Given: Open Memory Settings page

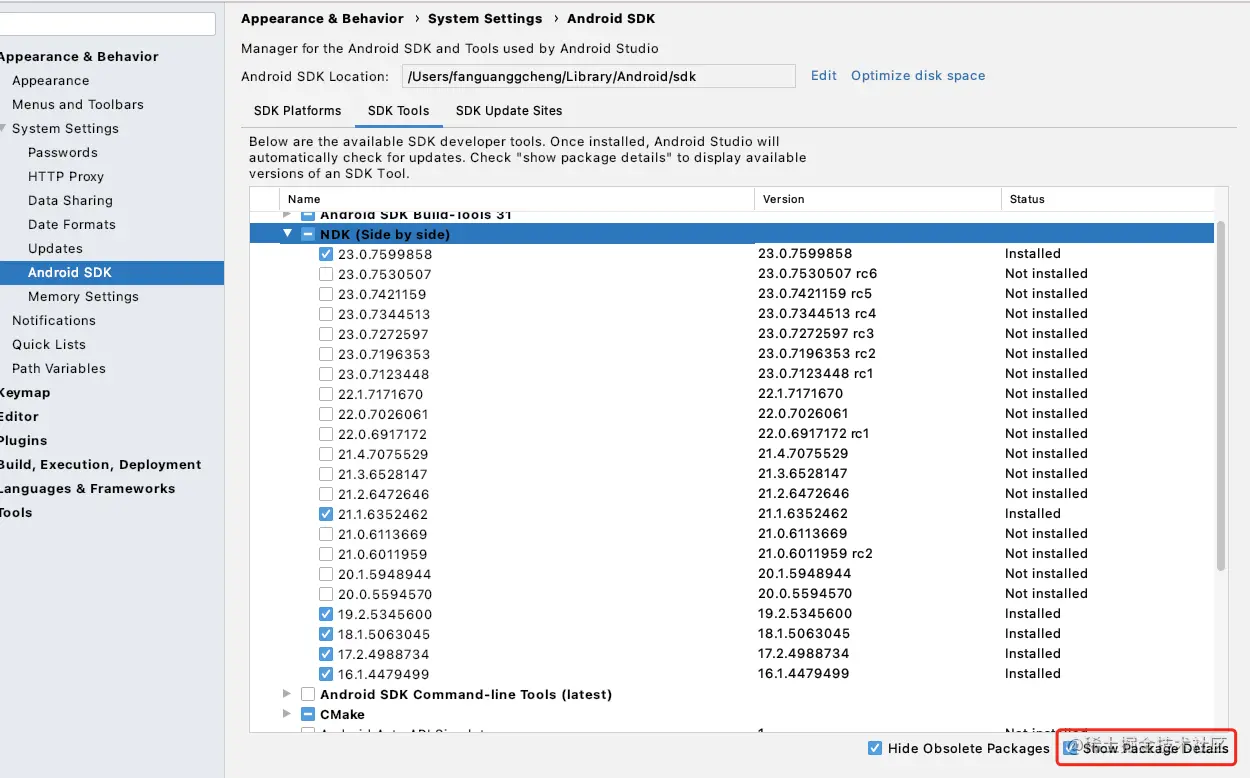Looking at the screenshot, I should [83, 297].
